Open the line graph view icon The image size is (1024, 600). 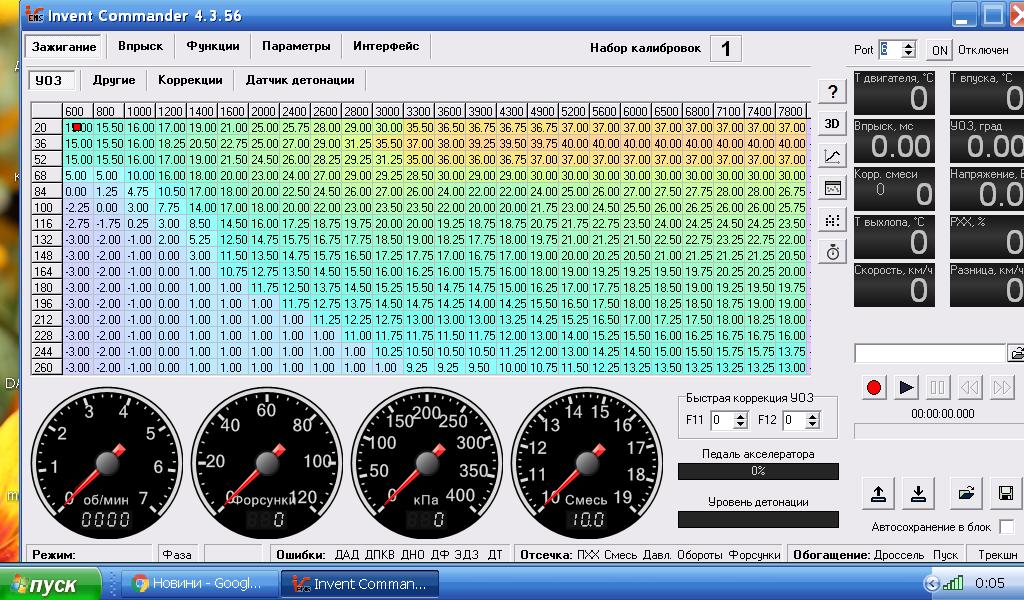tap(832, 156)
